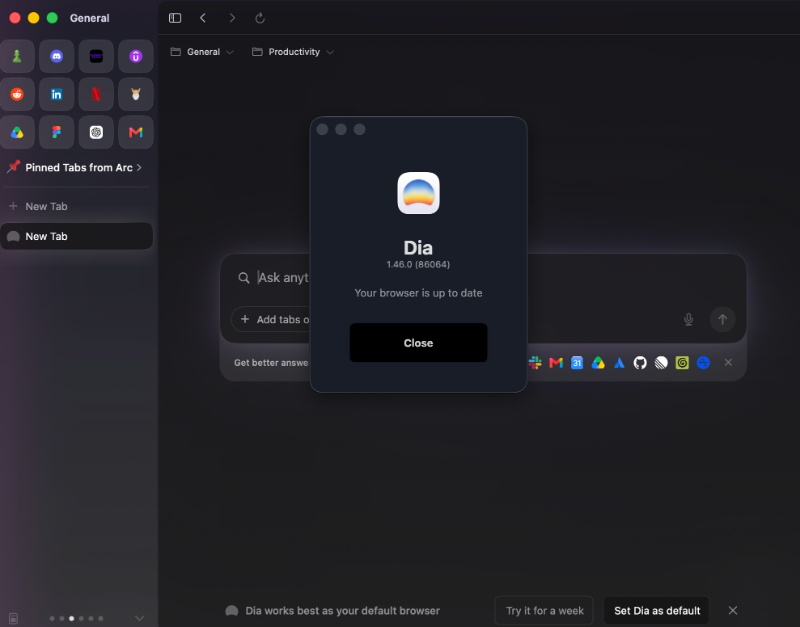
Task: Click the Dia app logo in dialog
Action: tap(418, 193)
